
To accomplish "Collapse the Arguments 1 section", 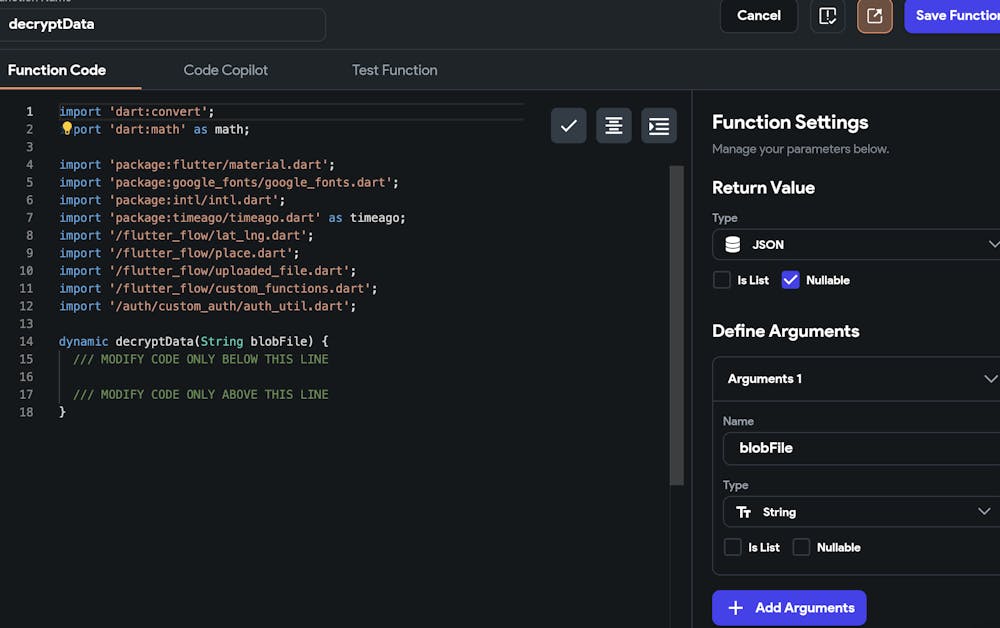I will tap(990, 379).
